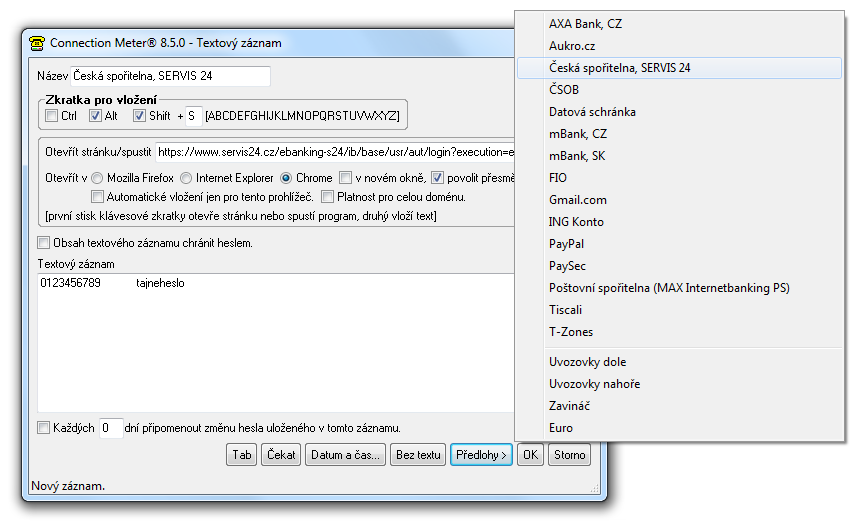Click the window resize grip in status bar
The image size is (862, 524).
click(x=594, y=488)
